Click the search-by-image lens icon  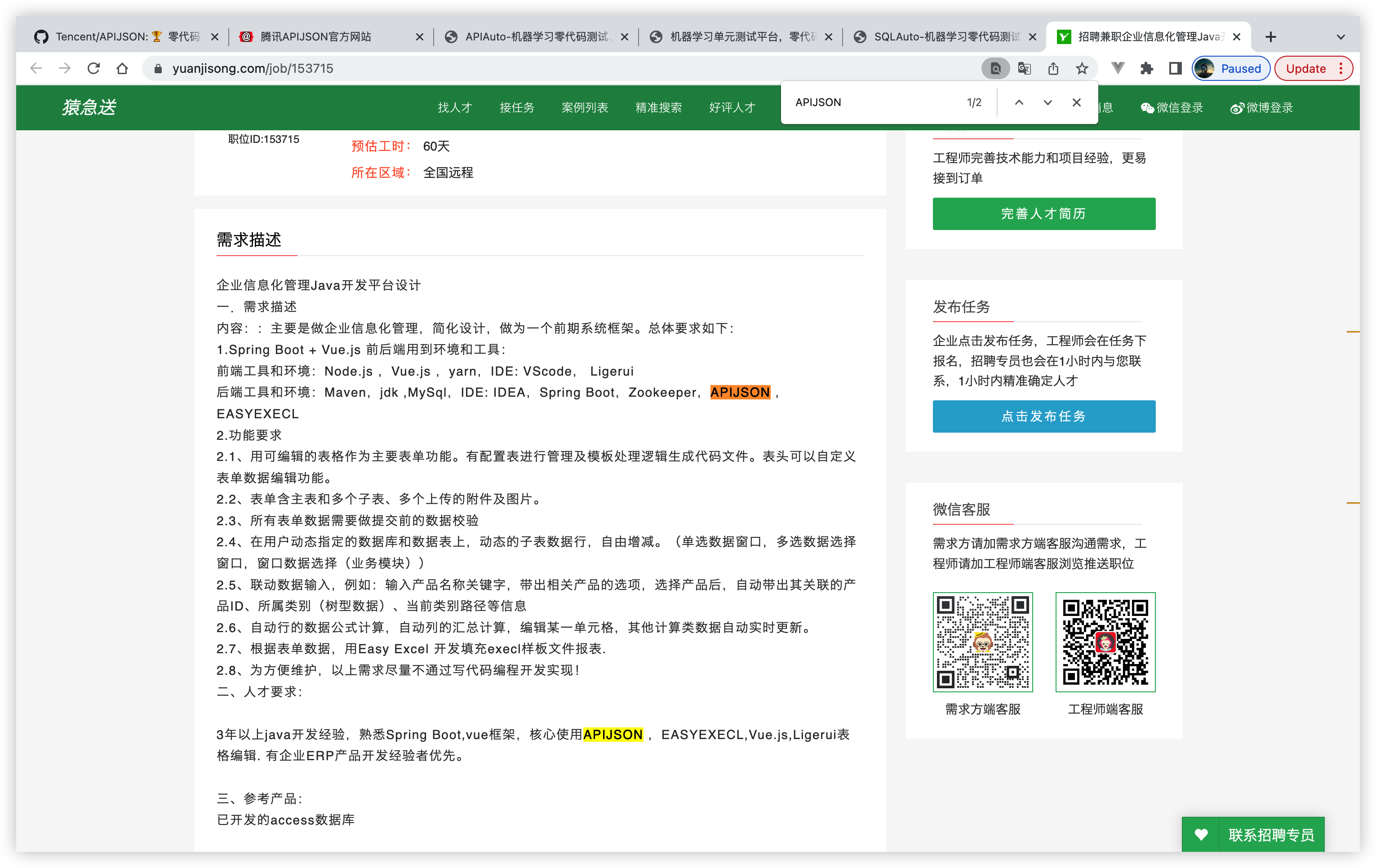[x=995, y=69]
